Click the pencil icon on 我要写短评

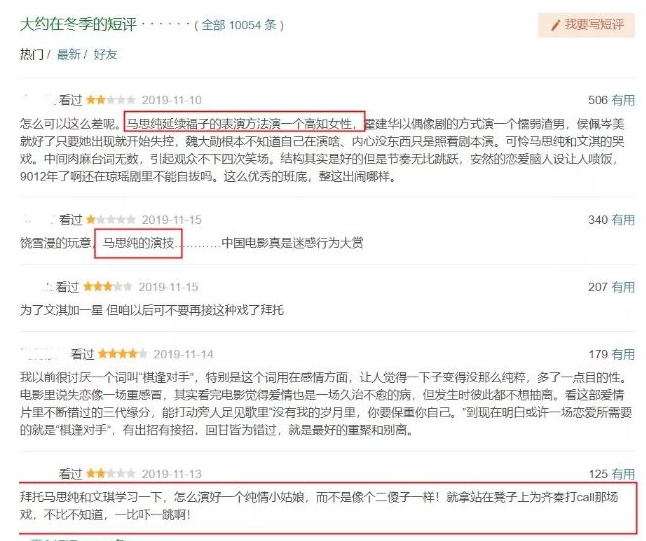tap(555, 25)
